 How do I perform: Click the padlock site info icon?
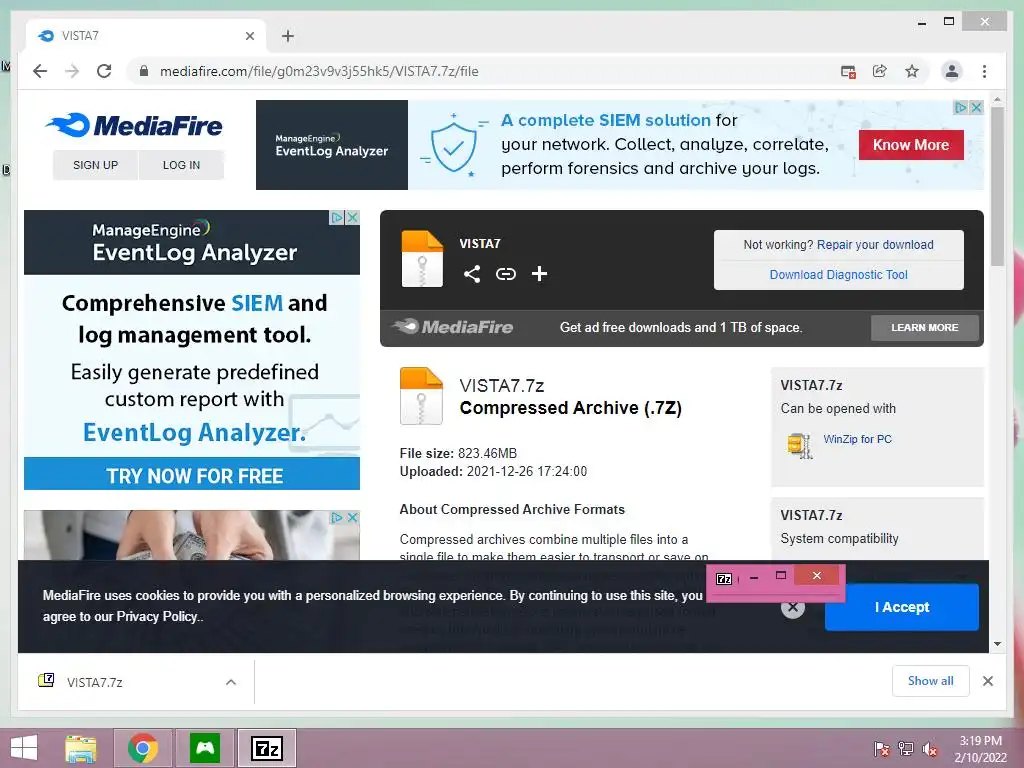point(144,71)
